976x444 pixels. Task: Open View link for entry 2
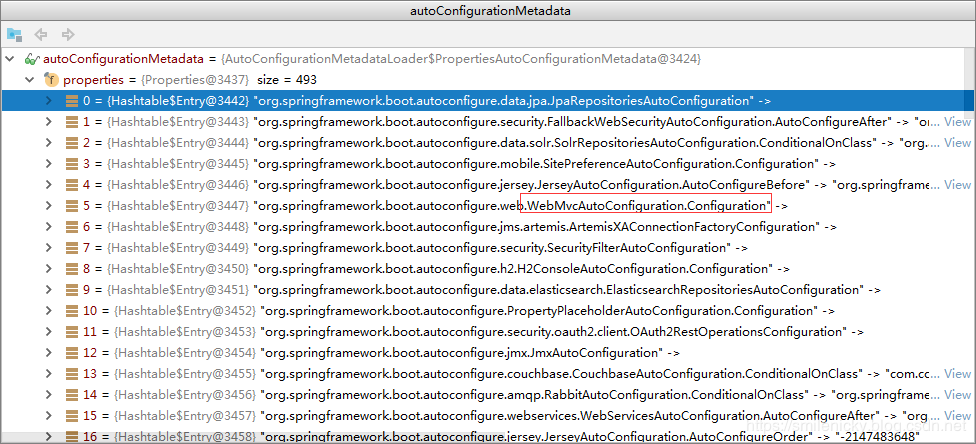(x=957, y=143)
